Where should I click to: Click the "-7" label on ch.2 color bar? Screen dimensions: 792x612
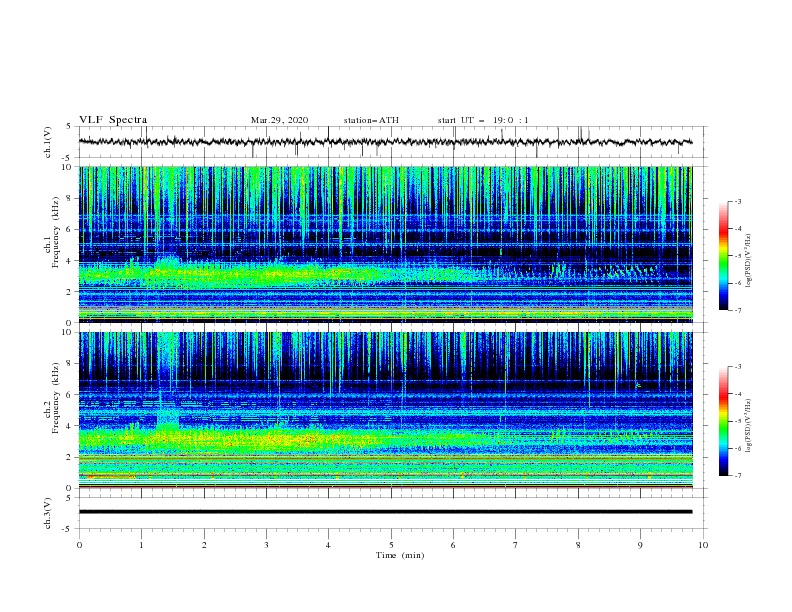click(738, 475)
